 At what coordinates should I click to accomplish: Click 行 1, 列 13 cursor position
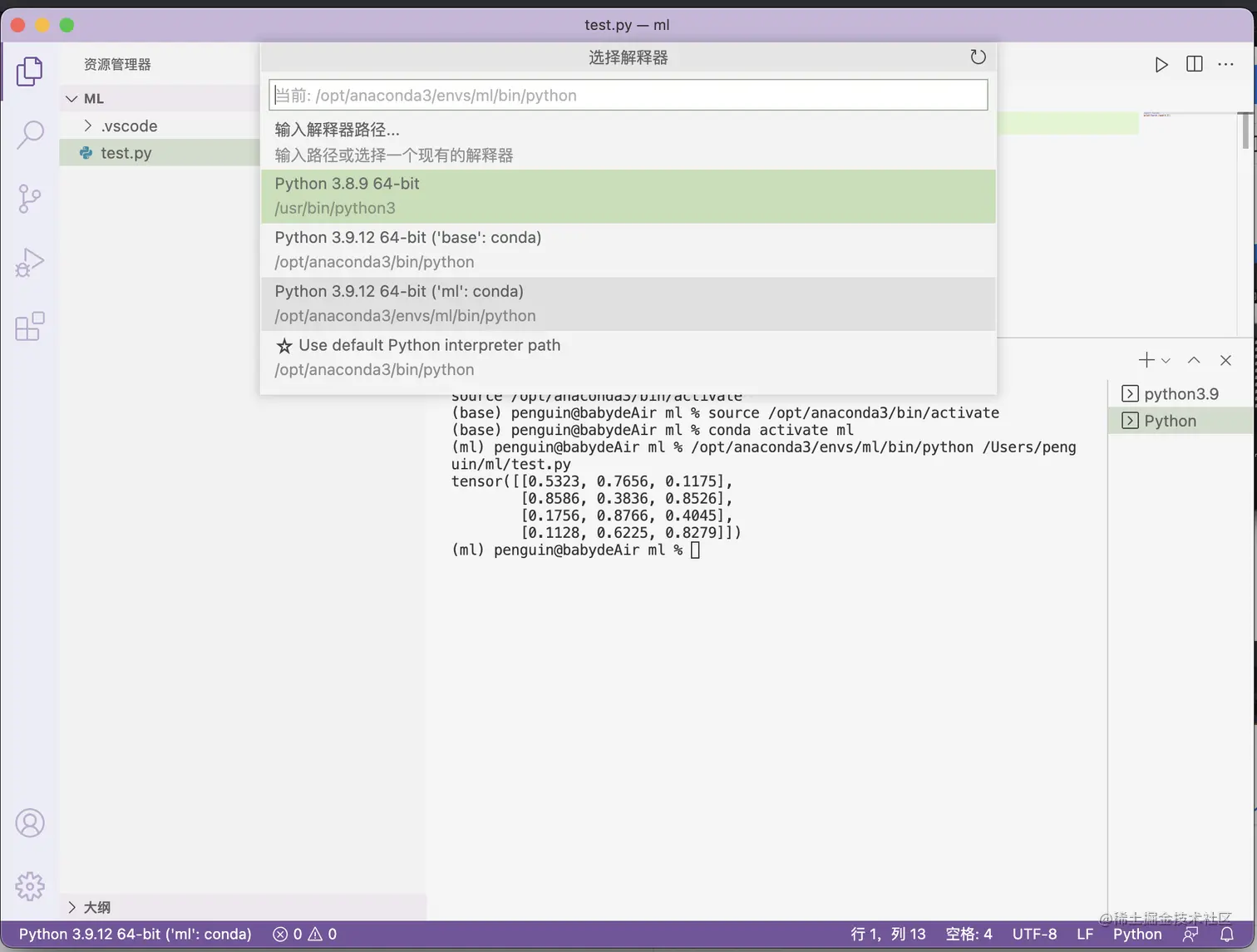(x=888, y=934)
